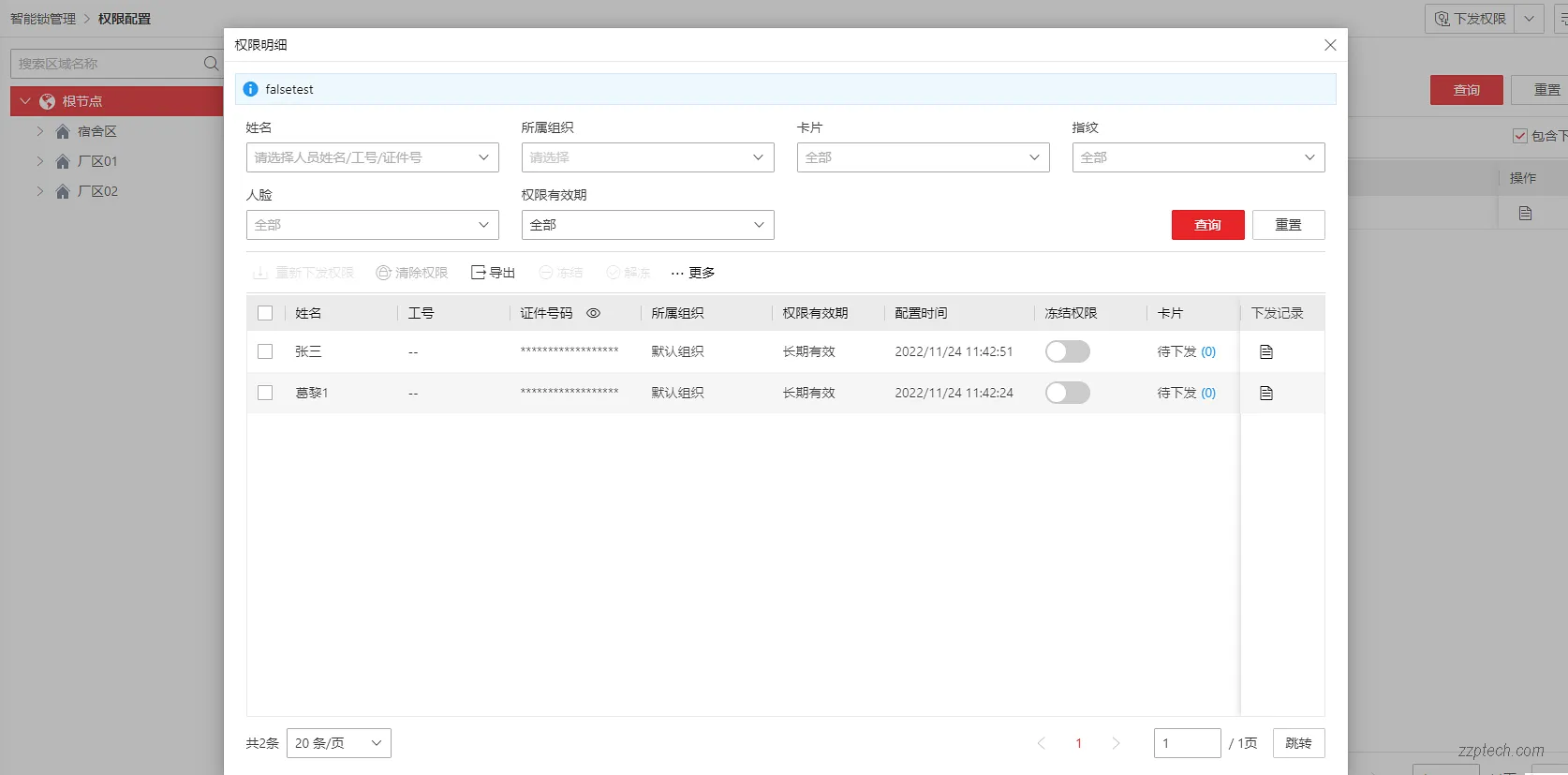Image resolution: width=1568 pixels, height=775 pixels.
Task: Open the 指纹 filter dropdown
Action: pyautogui.click(x=1198, y=157)
